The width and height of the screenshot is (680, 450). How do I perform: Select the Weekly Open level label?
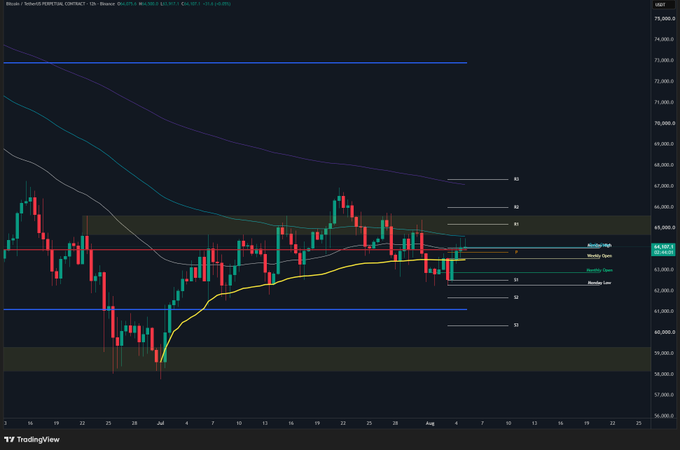(599, 256)
